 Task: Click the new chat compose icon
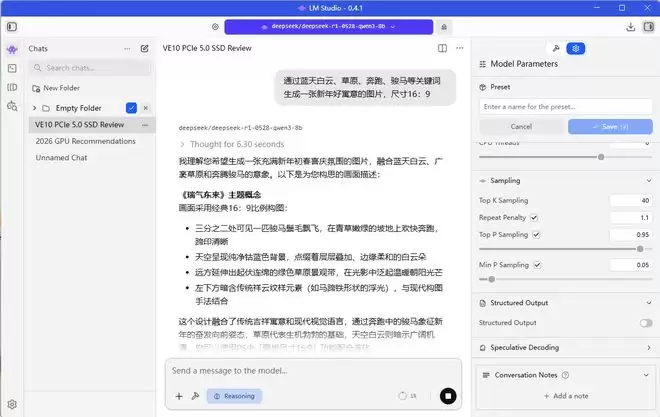click(145, 48)
